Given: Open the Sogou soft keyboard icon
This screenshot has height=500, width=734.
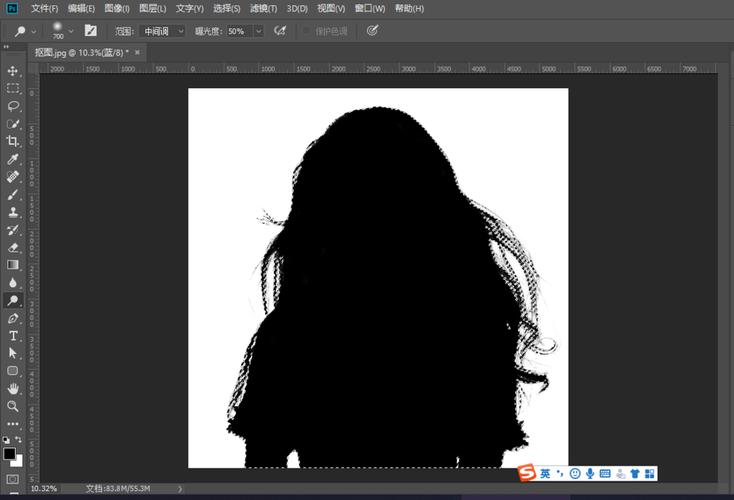Looking at the screenshot, I should click(x=605, y=473).
